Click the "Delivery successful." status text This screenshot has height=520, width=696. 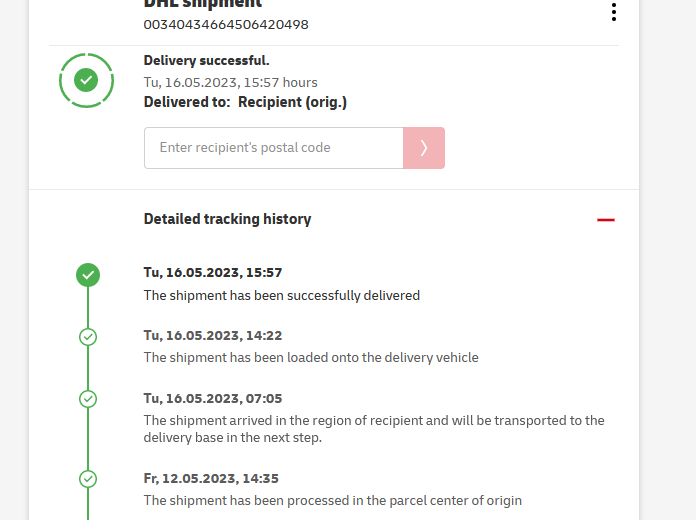click(x=206, y=61)
